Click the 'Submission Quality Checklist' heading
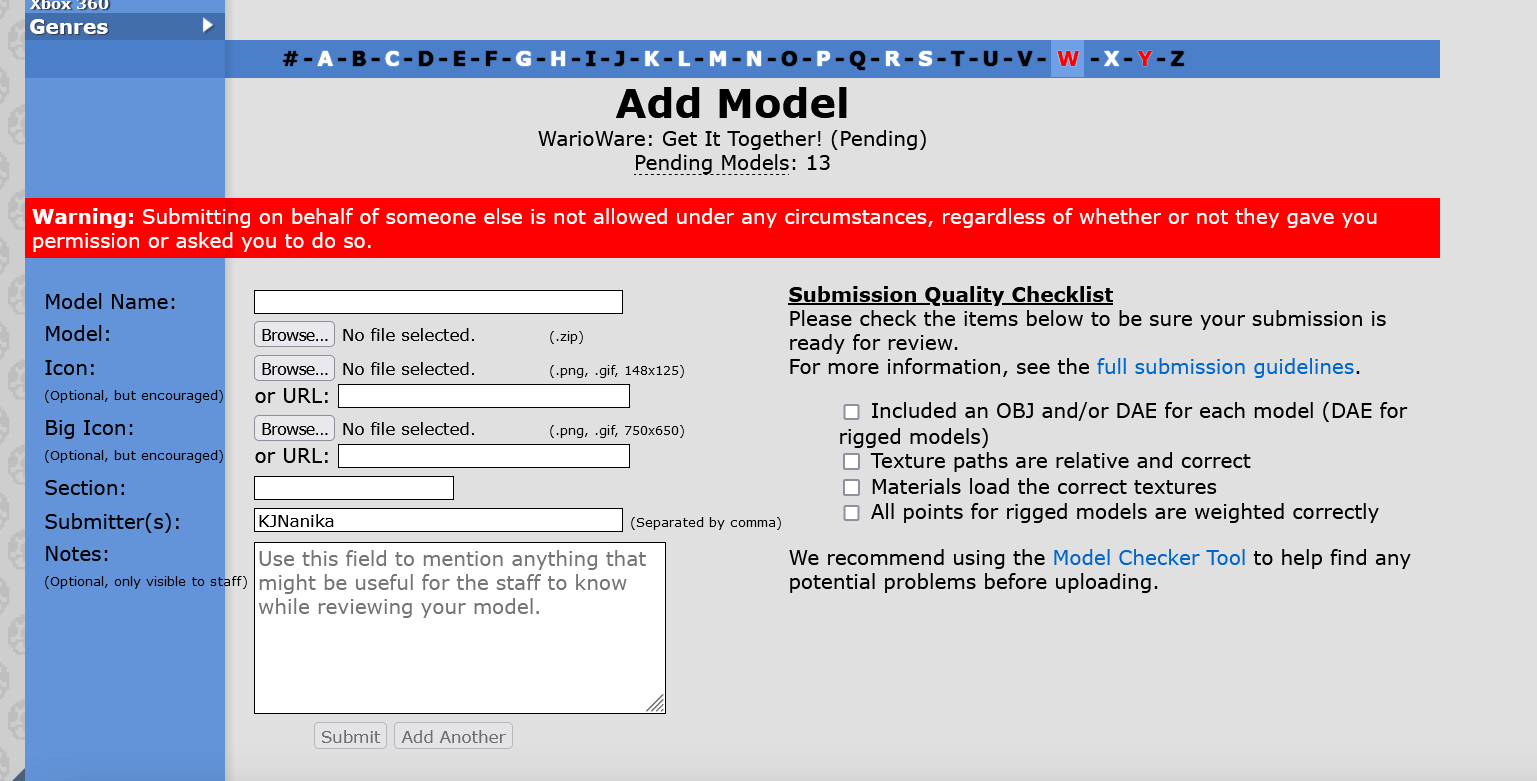The image size is (1537, 781). [x=951, y=295]
